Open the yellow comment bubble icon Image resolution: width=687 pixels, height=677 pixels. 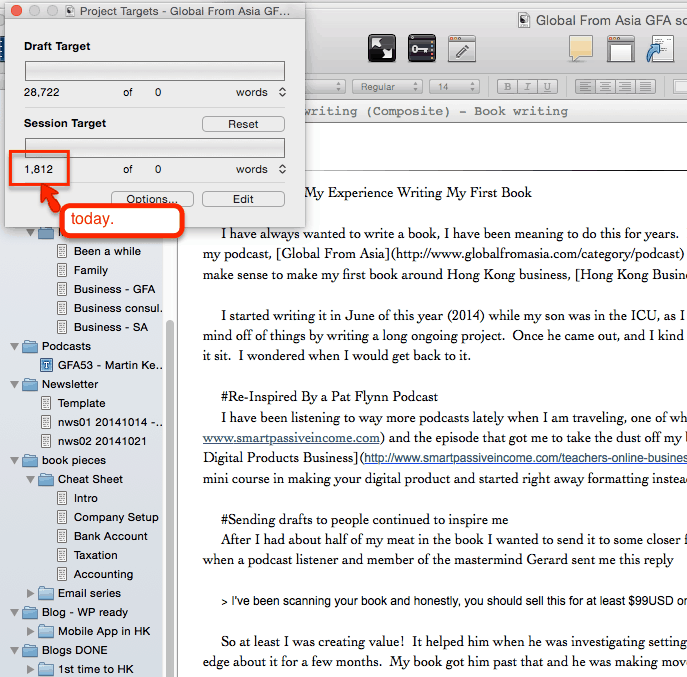pyautogui.click(x=581, y=49)
